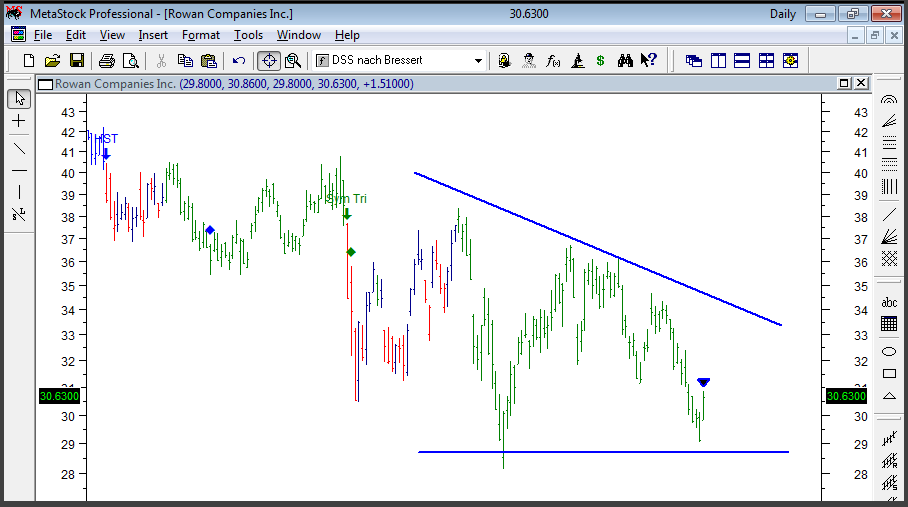Tile windows in columns using the toolbar icon
The width and height of the screenshot is (908, 507).
coord(718,60)
